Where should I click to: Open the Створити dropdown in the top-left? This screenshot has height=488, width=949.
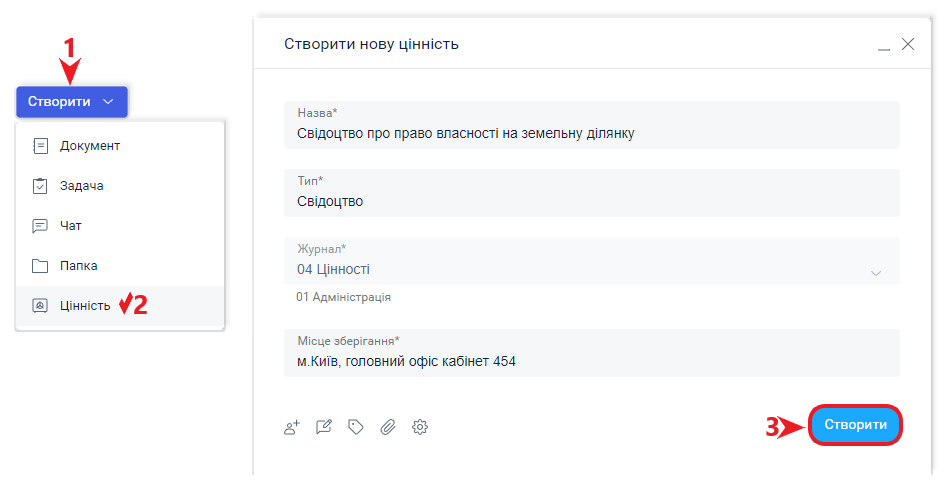pyautogui.click(x=71, y=101)
